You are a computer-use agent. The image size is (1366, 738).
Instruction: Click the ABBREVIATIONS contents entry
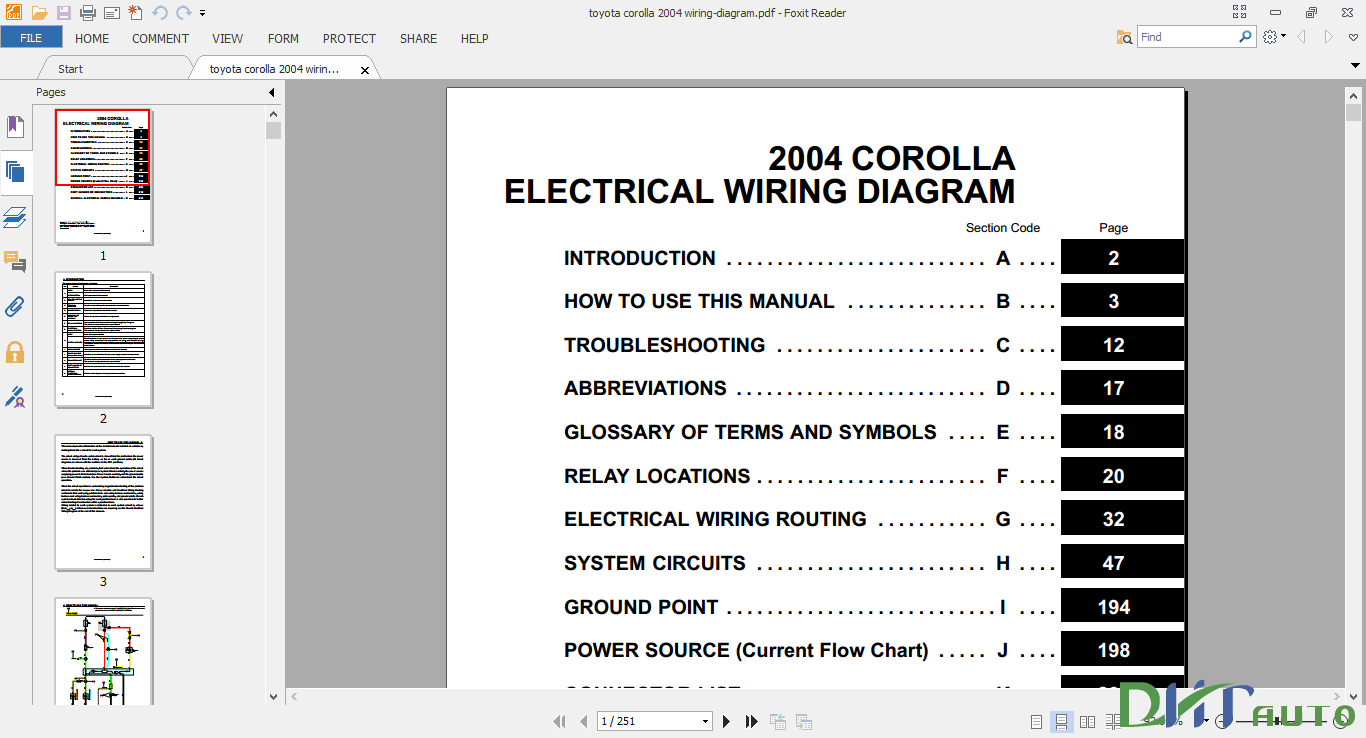[645, 388]
